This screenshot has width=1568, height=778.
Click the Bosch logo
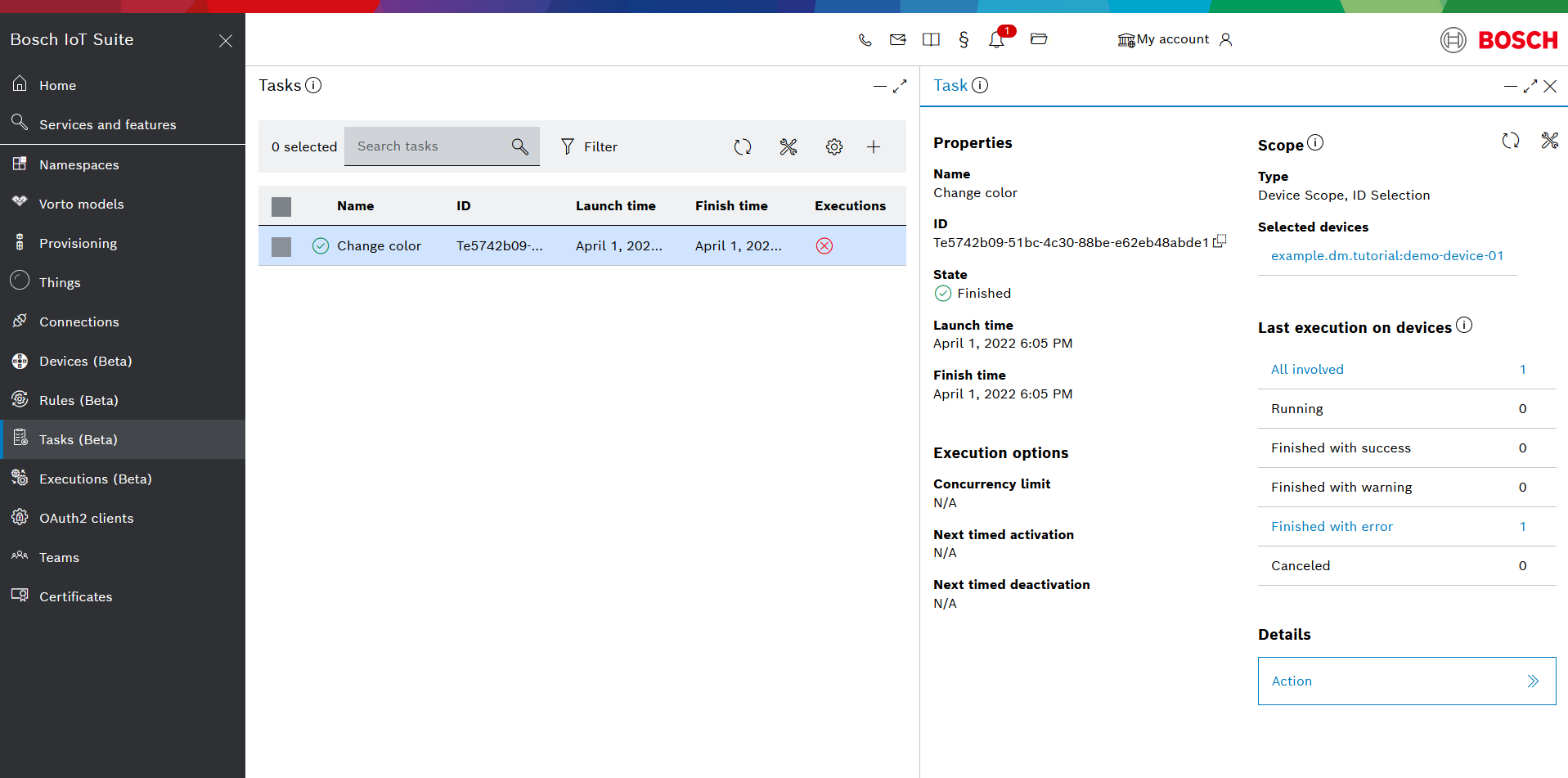click(1499, 39)
